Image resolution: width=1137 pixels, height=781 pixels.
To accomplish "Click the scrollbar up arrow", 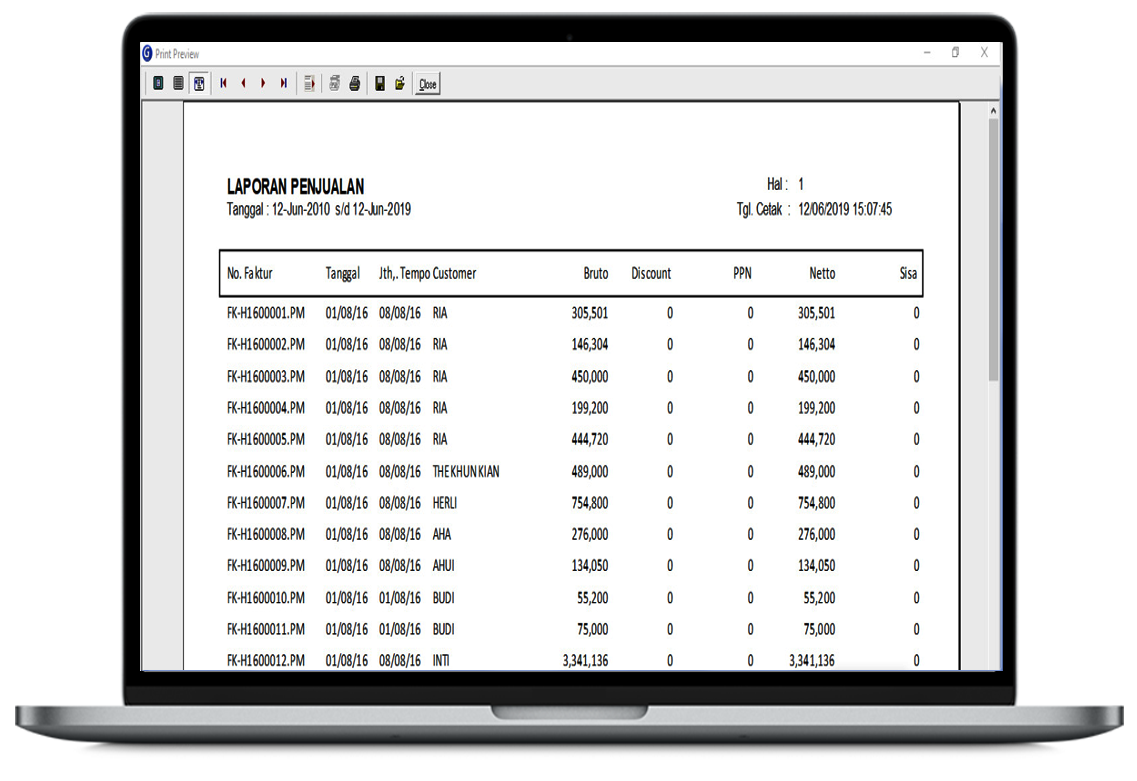I will (x=993, y=111).
